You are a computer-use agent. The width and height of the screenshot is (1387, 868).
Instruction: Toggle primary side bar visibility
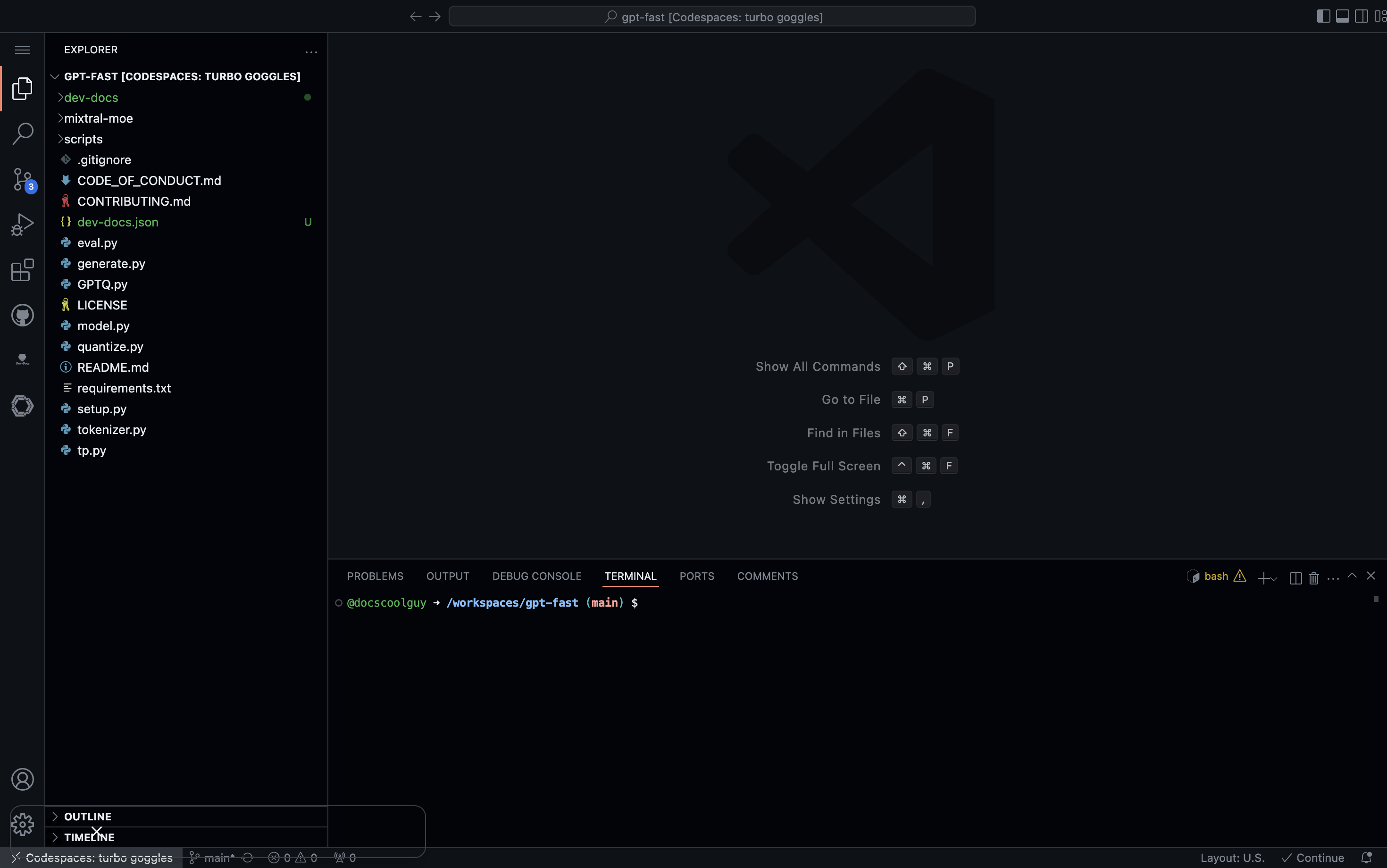[1323, 16]
